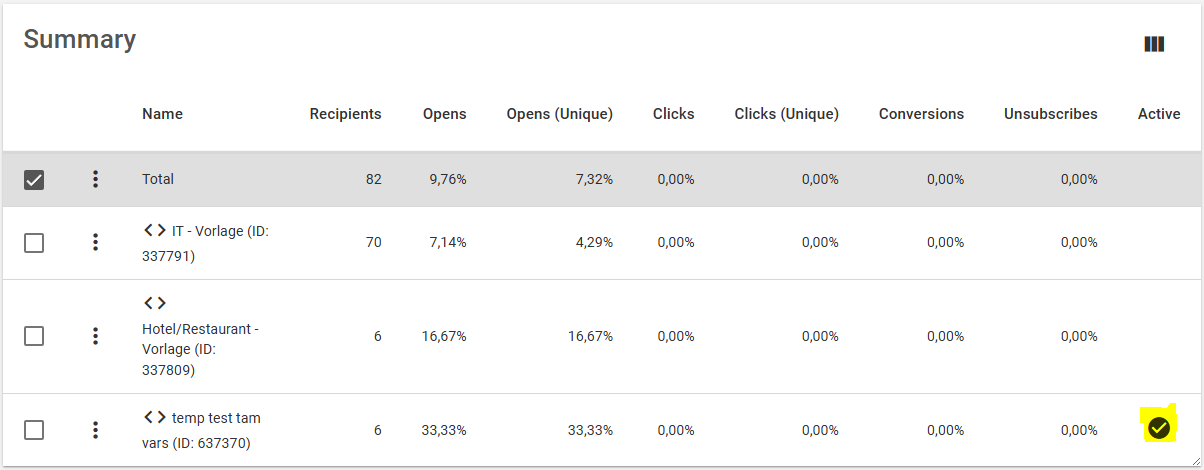The image size is (1204, 470).
Task: Click the highlighted Active checkmark icon
Action: click(1159, 428)
